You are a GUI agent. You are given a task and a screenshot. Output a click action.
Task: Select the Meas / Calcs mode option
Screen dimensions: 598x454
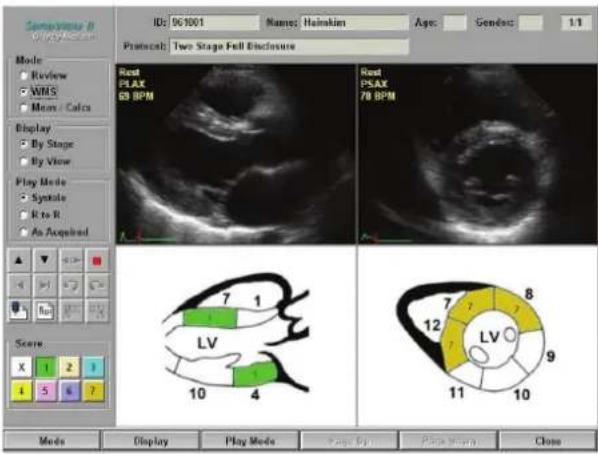(24, 108)
